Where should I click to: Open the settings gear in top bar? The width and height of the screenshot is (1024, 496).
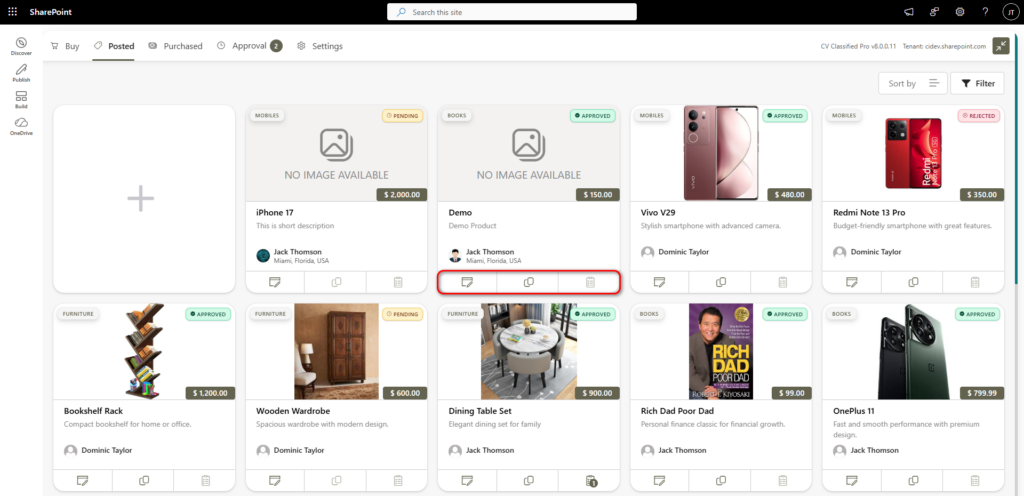960,12
